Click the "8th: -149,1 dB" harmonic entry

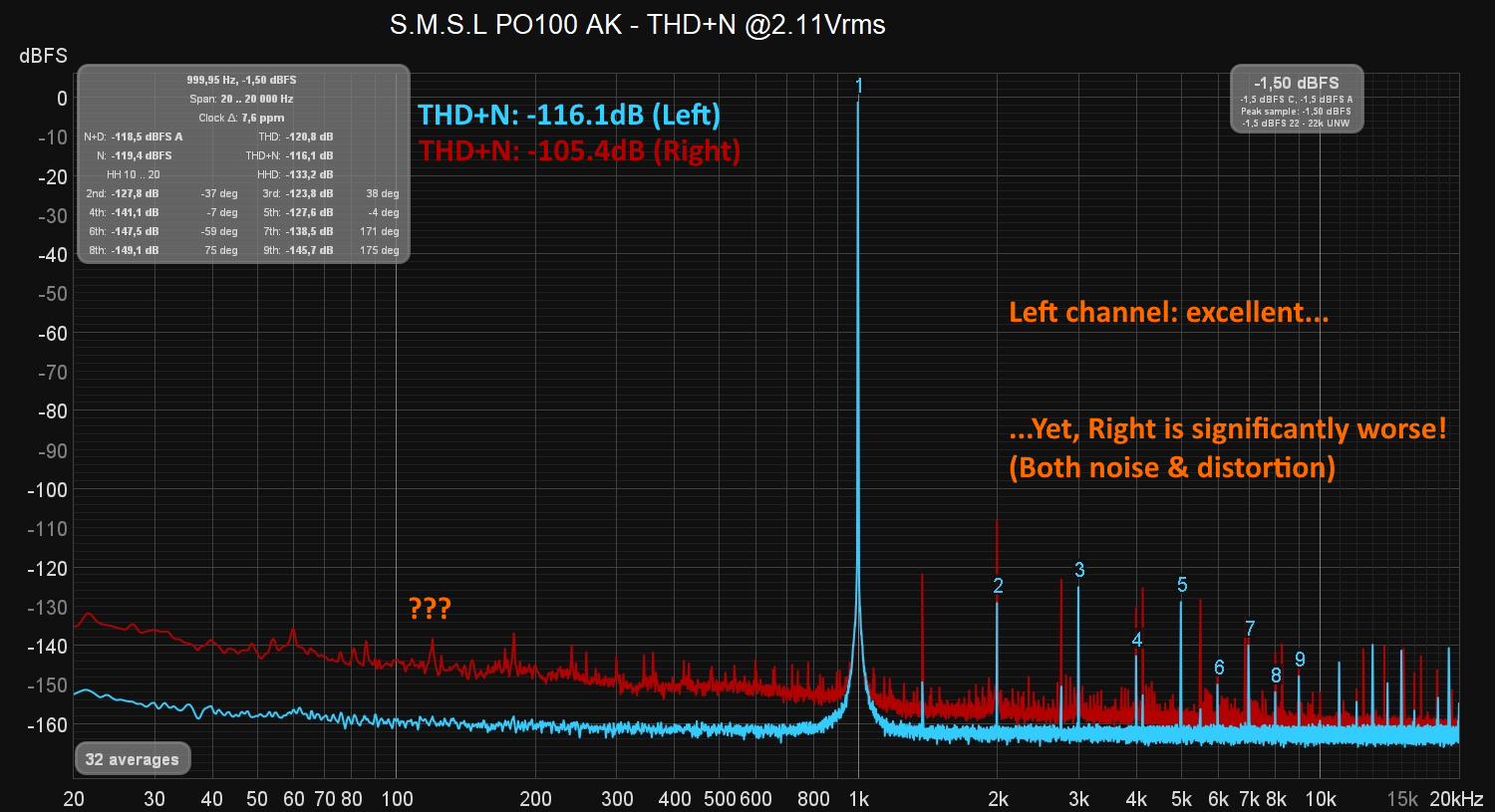point(124,250)
